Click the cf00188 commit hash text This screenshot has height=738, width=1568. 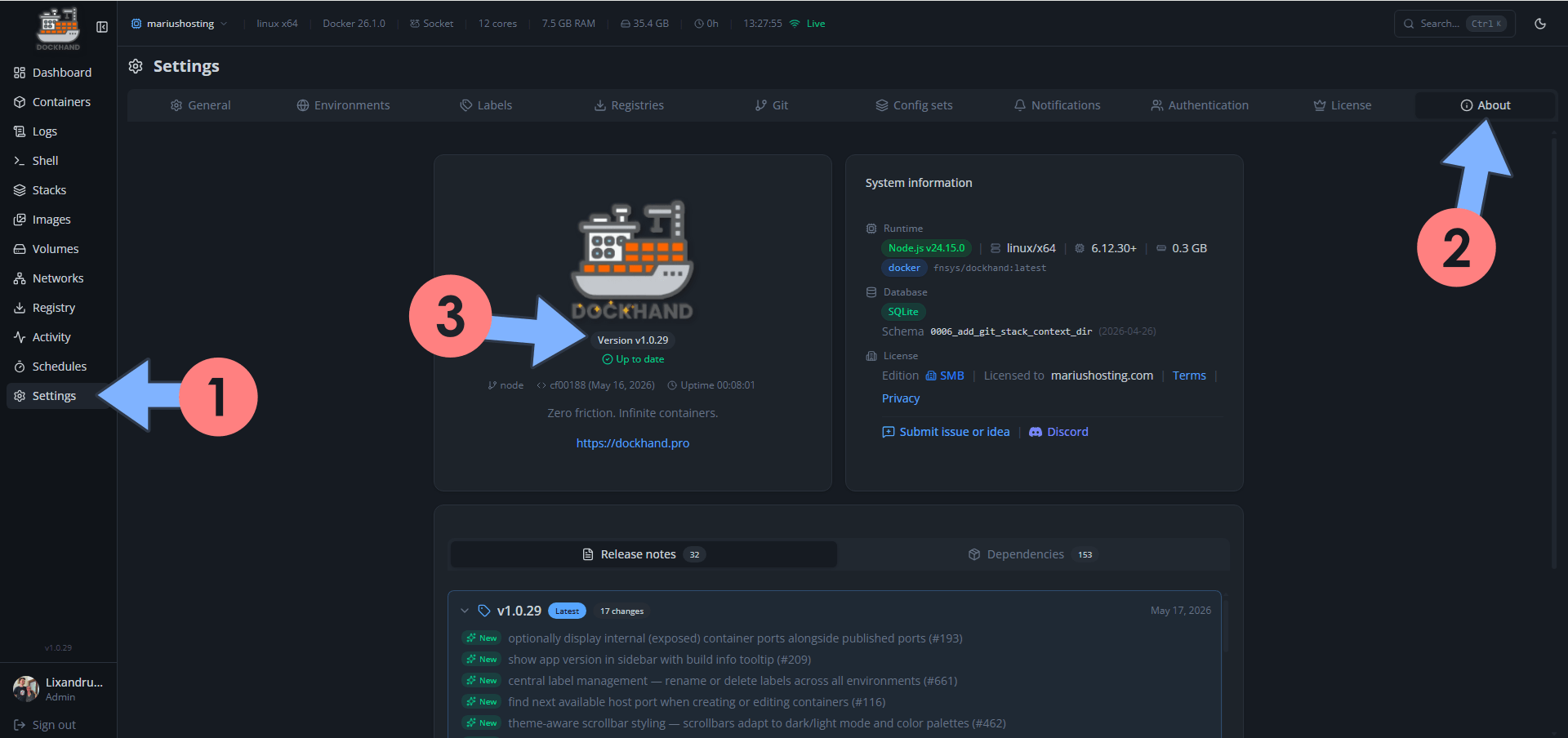595,385
